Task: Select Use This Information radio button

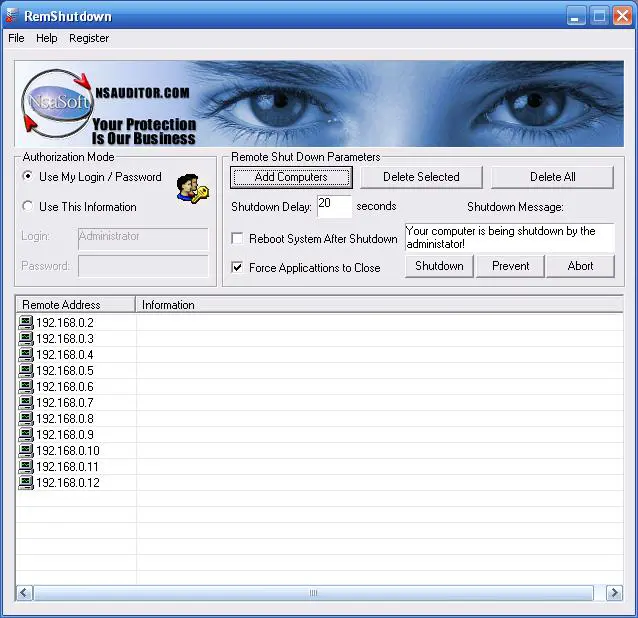Action: [28, 207]
